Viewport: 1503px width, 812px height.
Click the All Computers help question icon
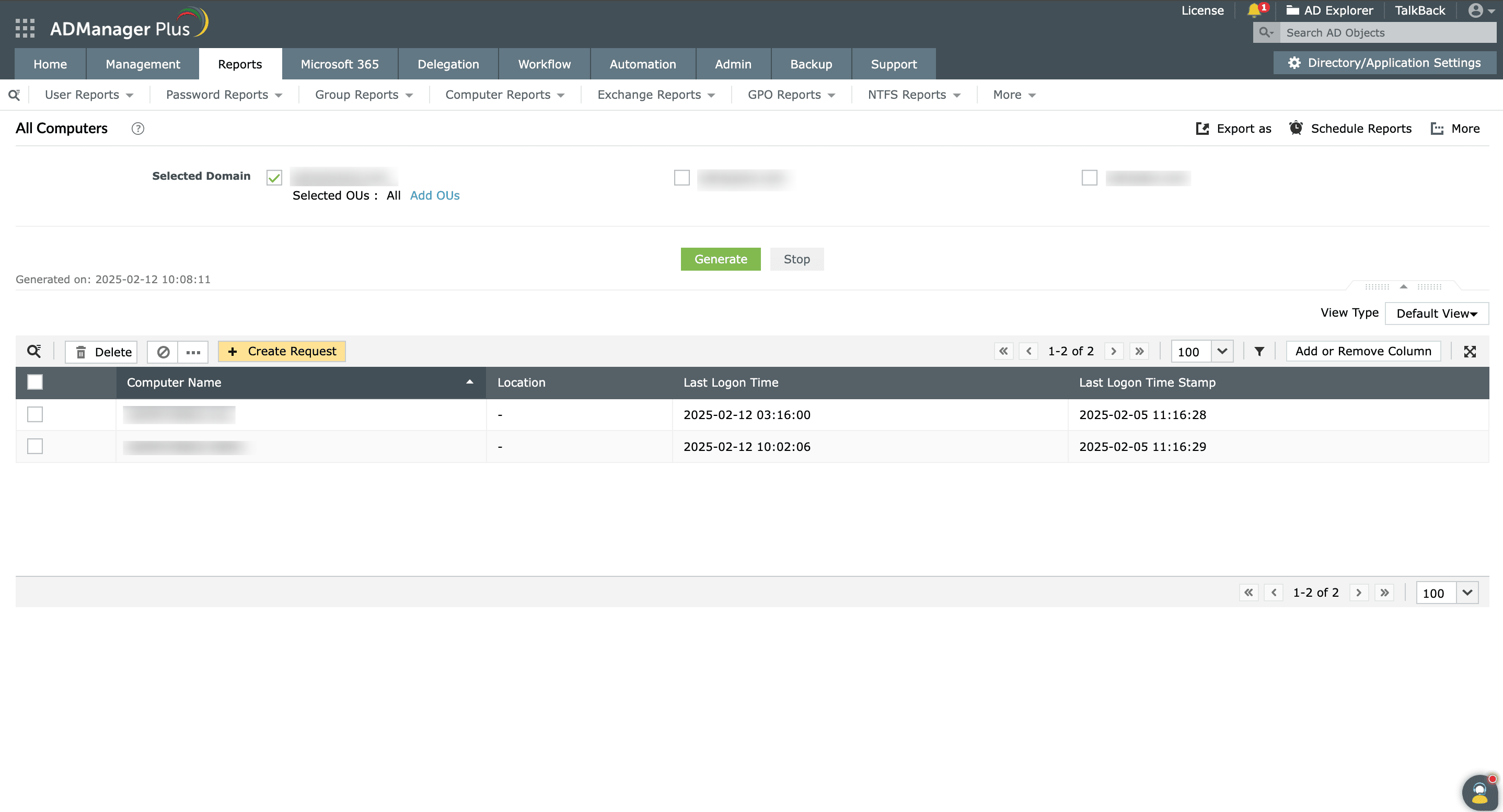click(137, 129)
